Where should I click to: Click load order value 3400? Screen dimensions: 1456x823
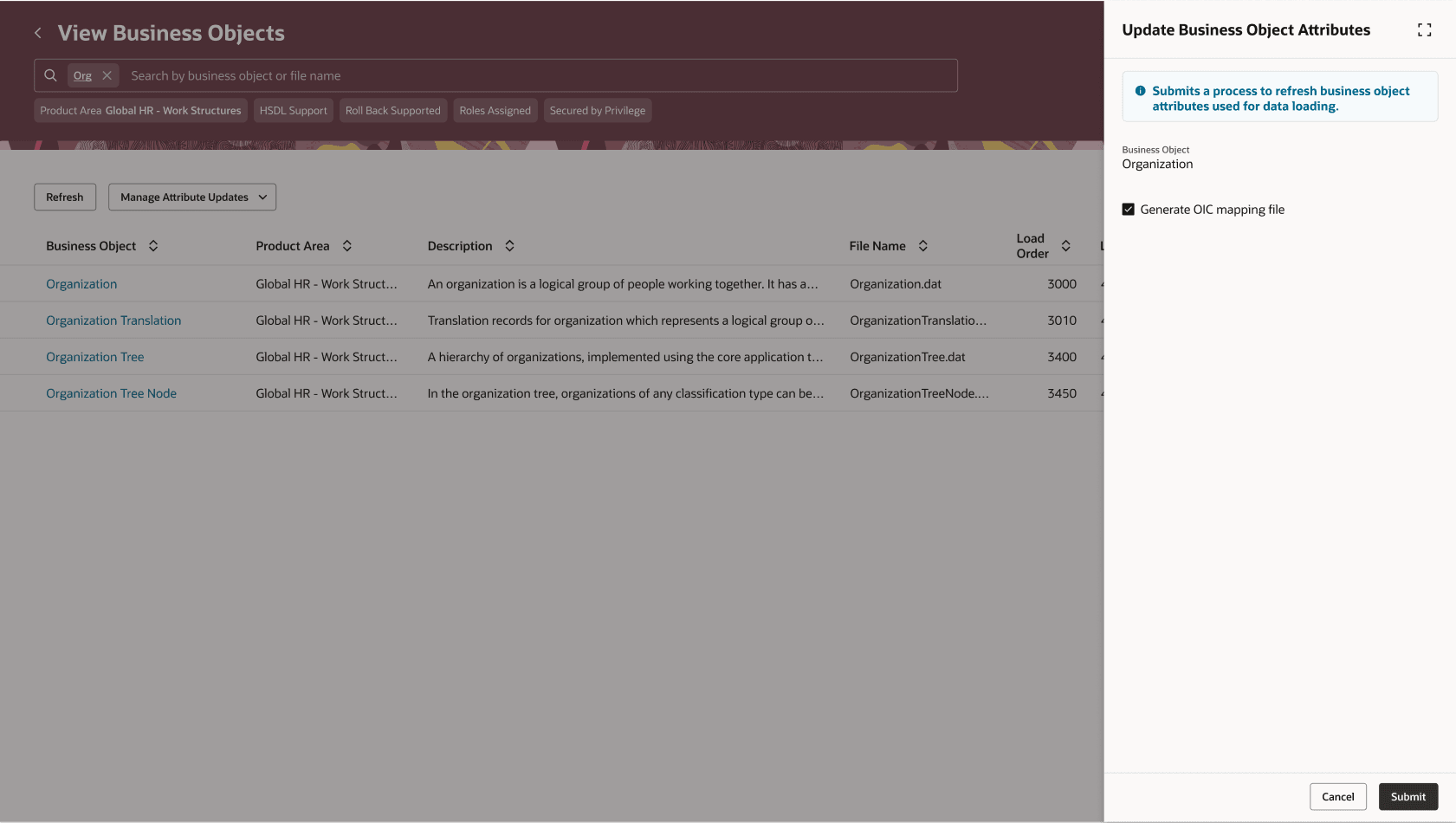[1062, 357]
